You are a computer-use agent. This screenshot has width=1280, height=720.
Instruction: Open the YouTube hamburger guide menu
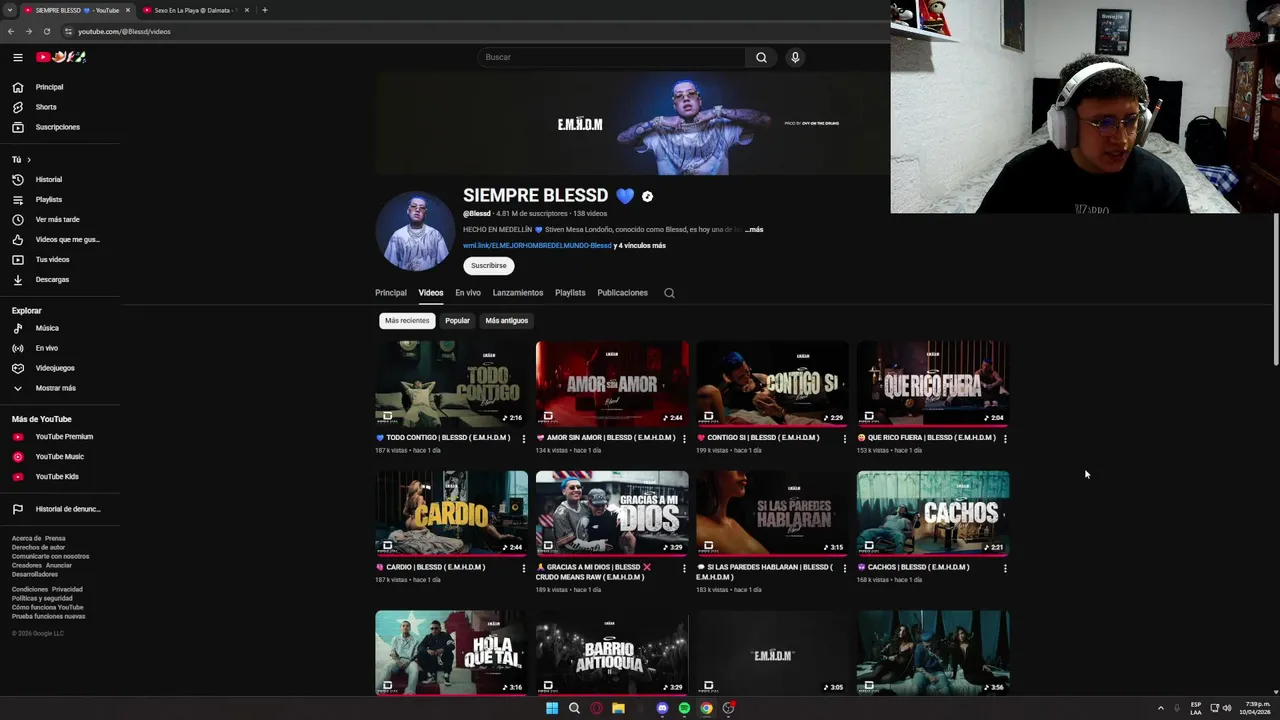point(17,57)
